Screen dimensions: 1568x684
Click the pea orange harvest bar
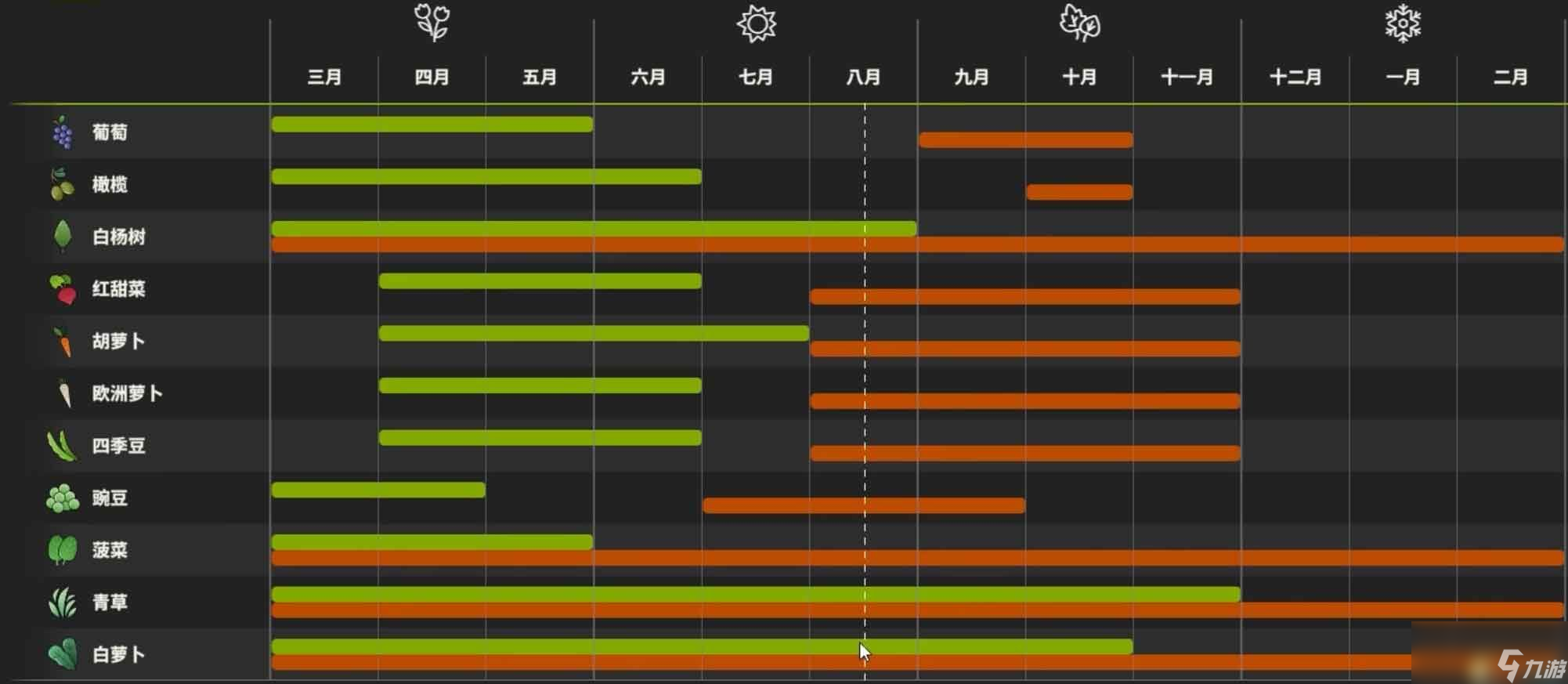864,505
